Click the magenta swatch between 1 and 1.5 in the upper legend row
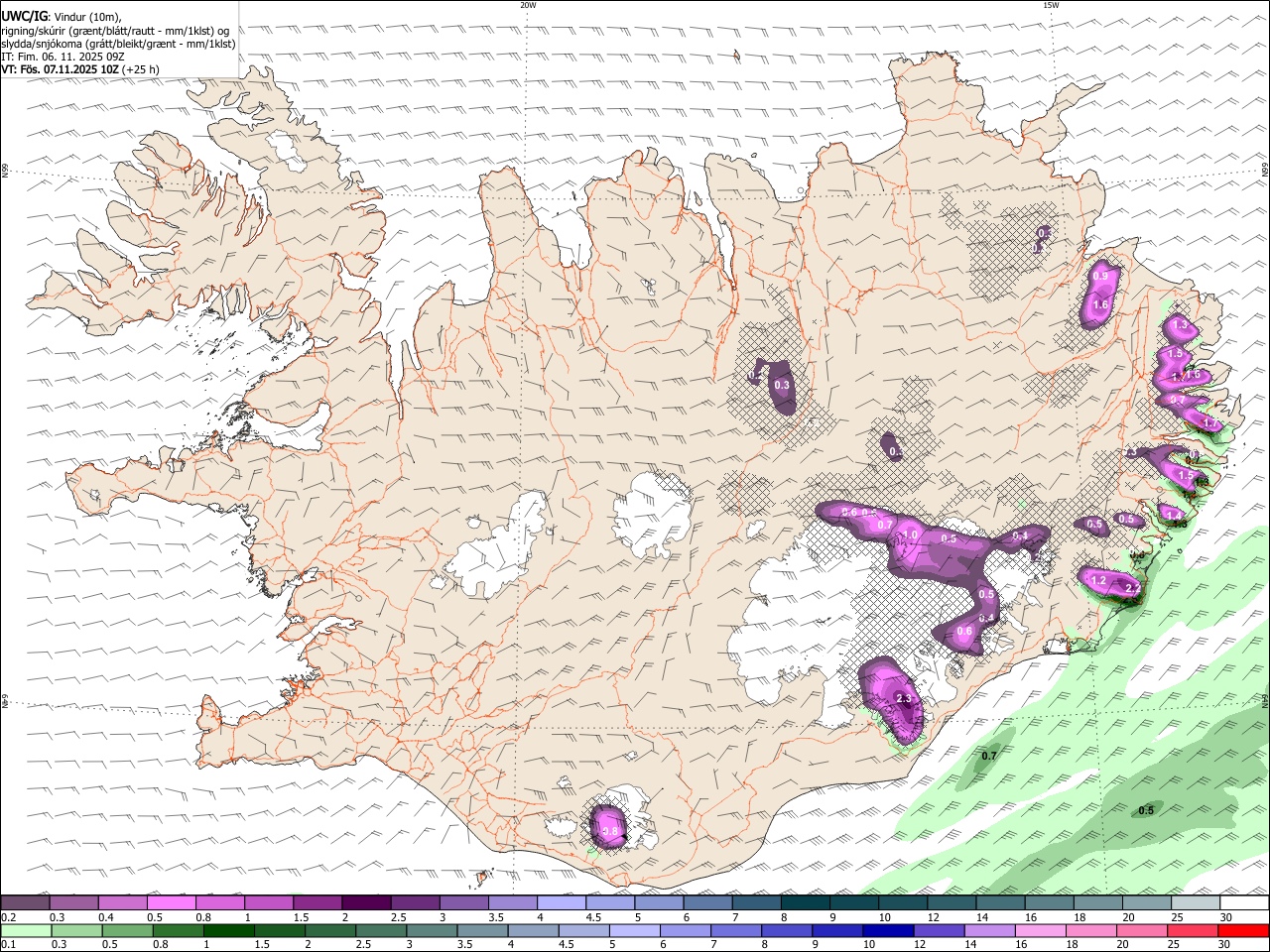 (x=269, y=902)
